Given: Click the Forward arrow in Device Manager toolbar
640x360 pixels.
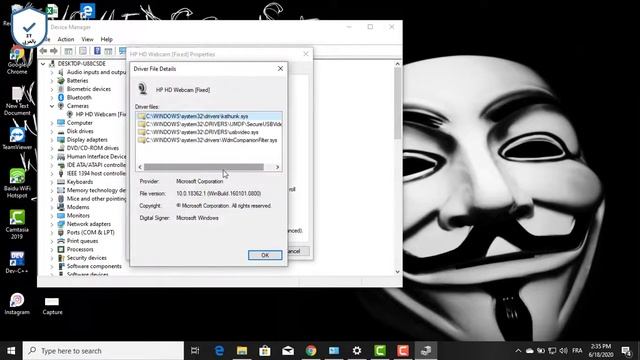Looking at the screenshot, I should tap(53, 51).
